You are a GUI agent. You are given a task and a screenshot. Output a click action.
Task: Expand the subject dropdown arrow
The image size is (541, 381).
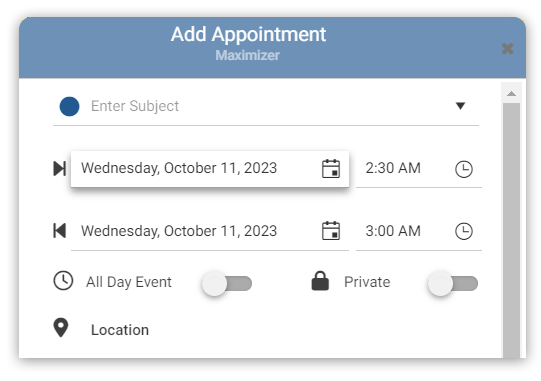tap(460, 106)
